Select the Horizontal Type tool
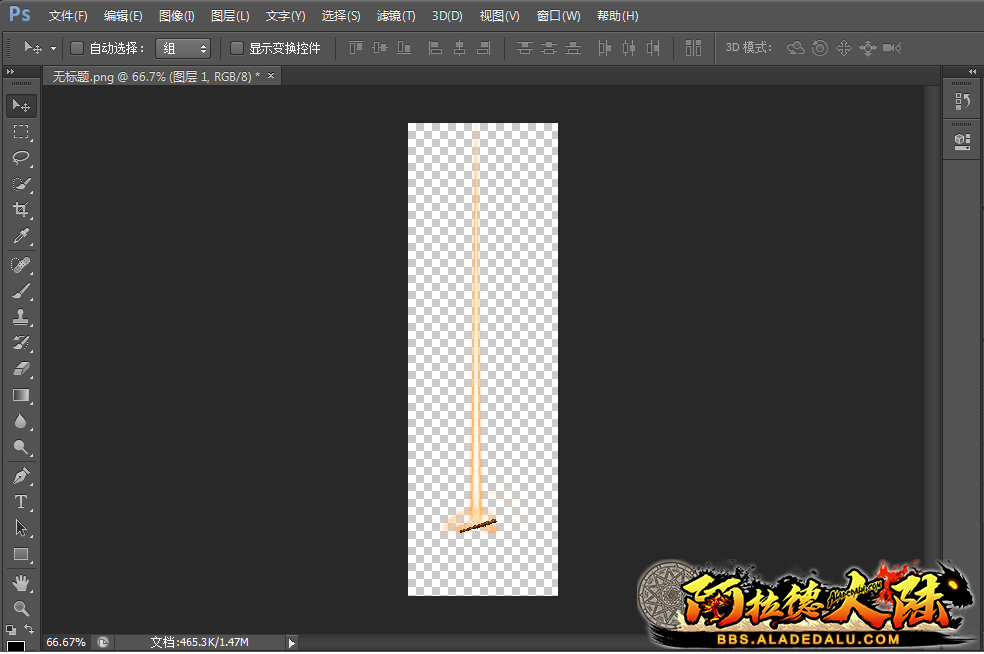Screen dimensions: 984x654 click(x=21, y=501)
